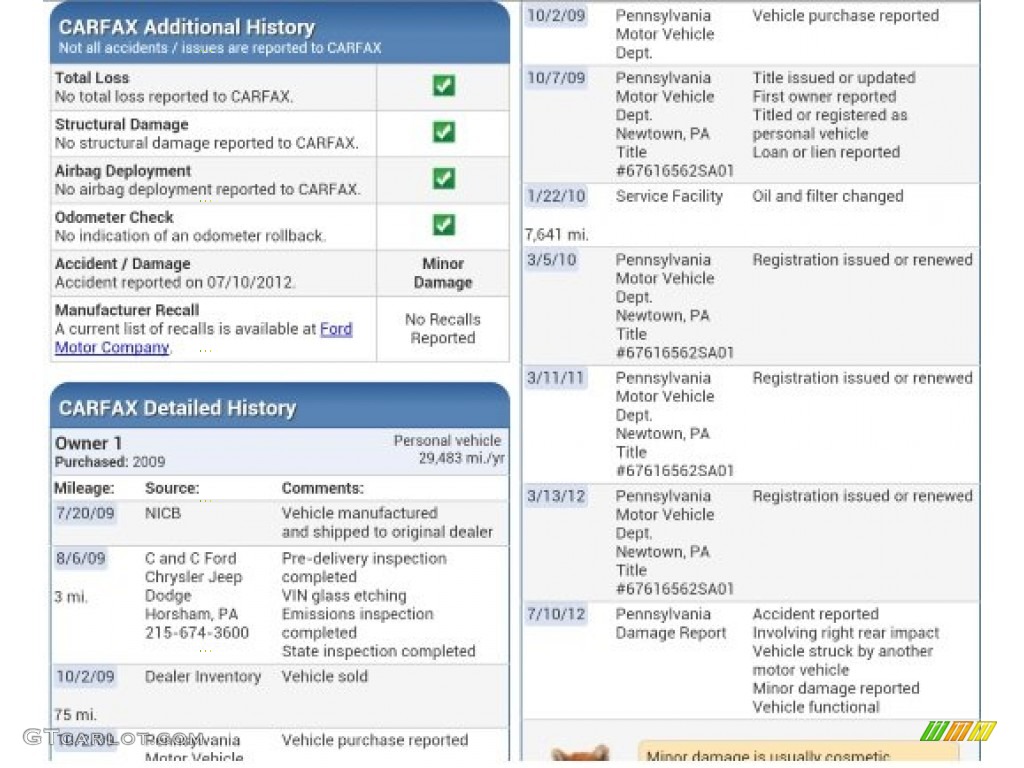Click the Minor Damage status cell

pos(443,273)
